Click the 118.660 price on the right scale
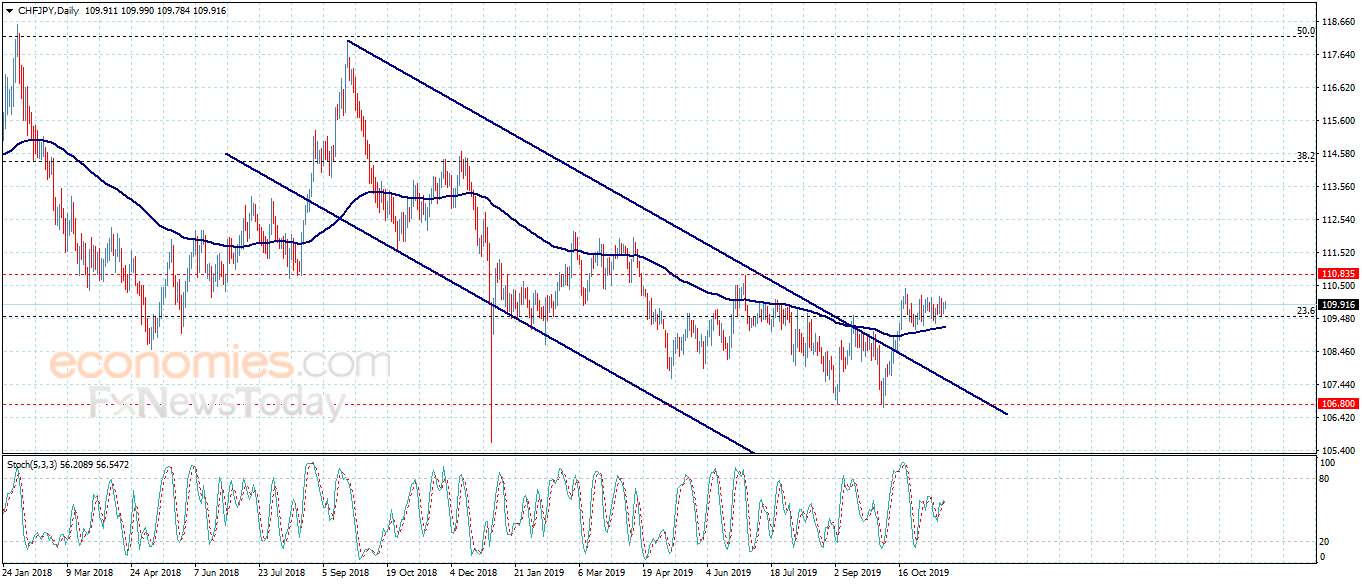 (x=1338, y=21)
